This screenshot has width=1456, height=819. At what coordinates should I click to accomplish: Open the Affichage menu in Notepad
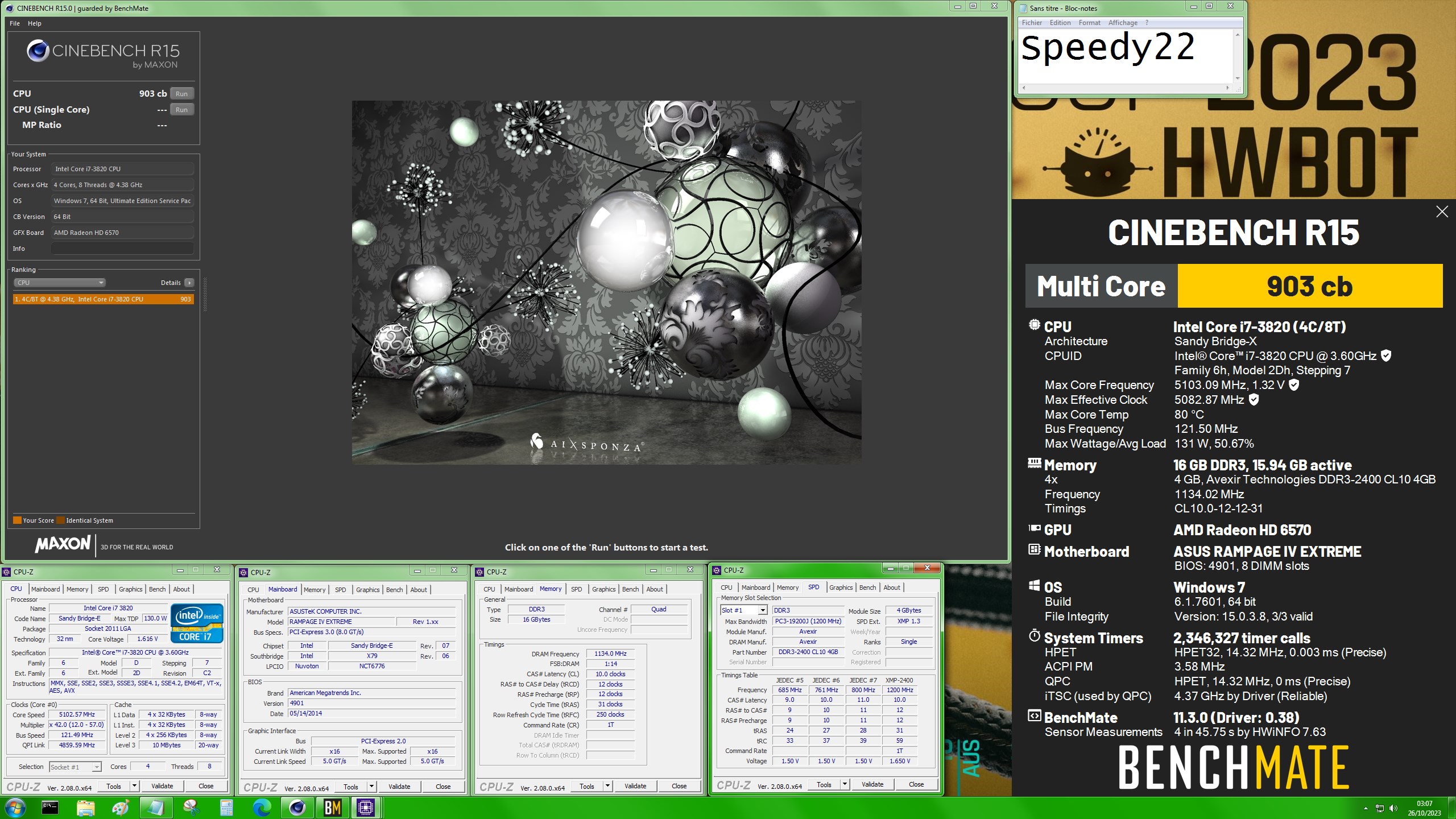[1123, 23]
